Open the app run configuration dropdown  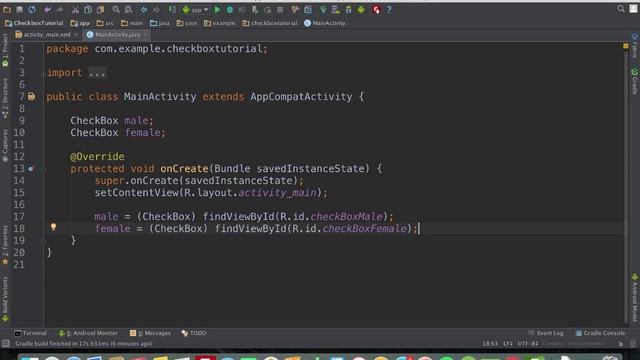(x=196, y=9)
